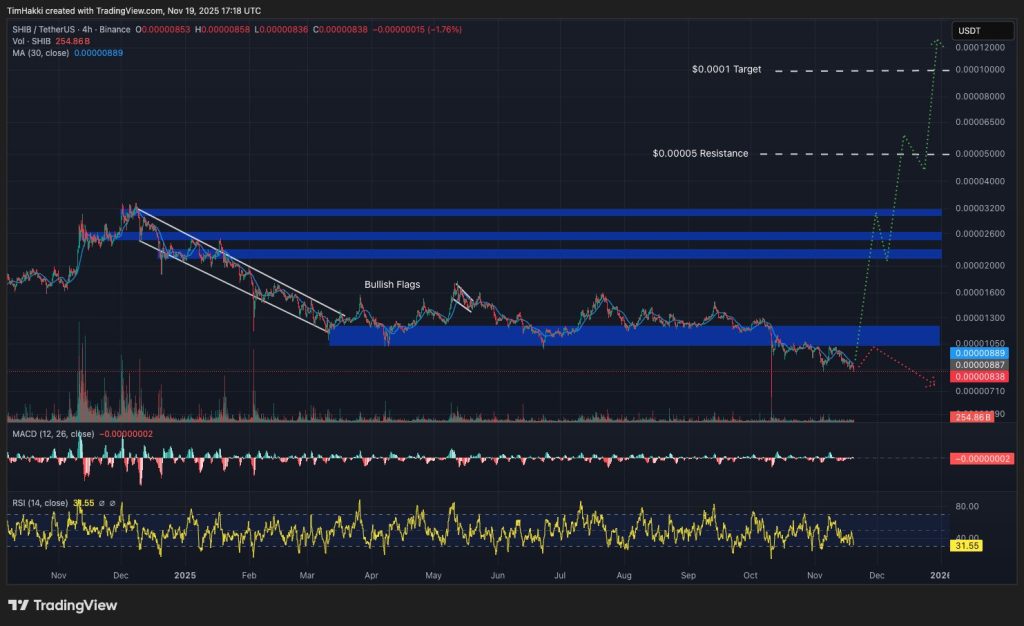The width and height of the screenshot is (1024, 626).
Task: Click the red 0.00000838 current price label
Action: pos(980,377)
